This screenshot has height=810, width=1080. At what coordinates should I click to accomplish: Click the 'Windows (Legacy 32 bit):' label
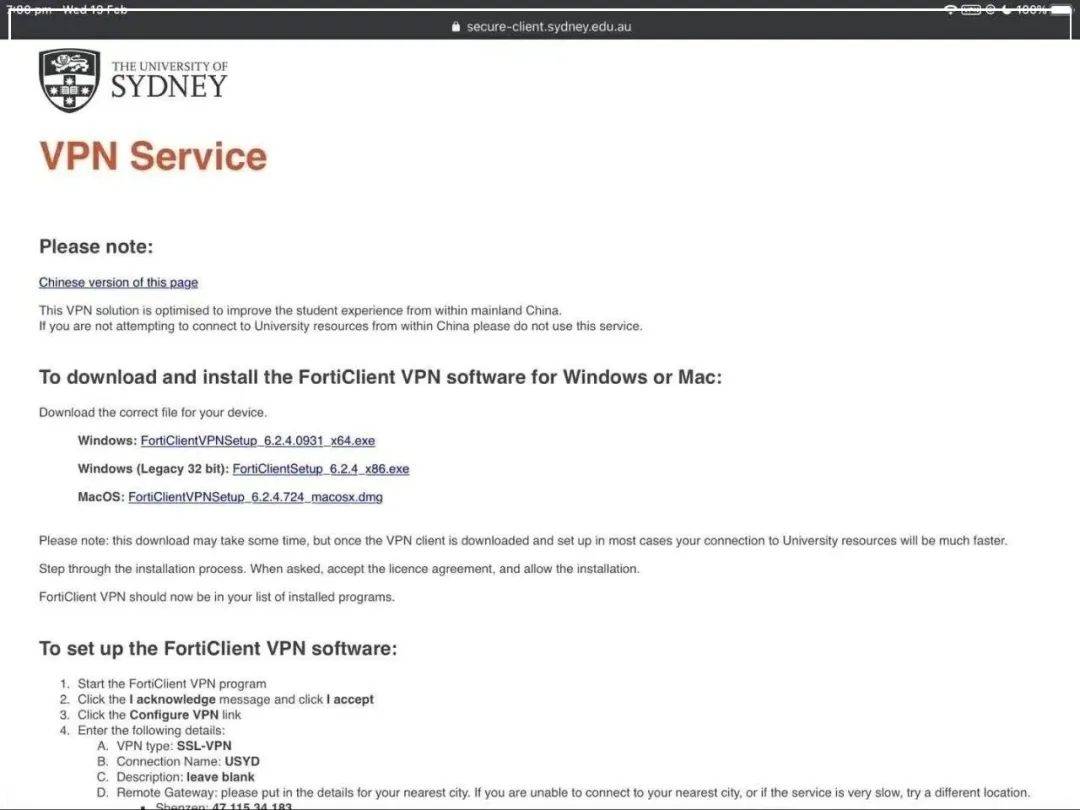coord(153,469)
